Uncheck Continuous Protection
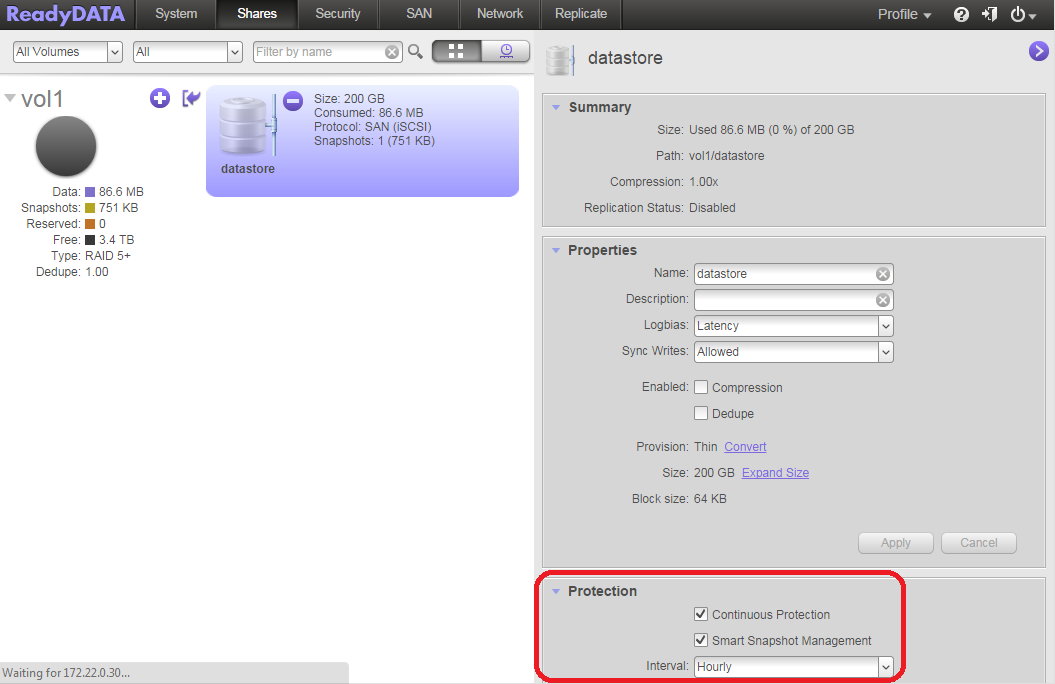 coord(701,614)
